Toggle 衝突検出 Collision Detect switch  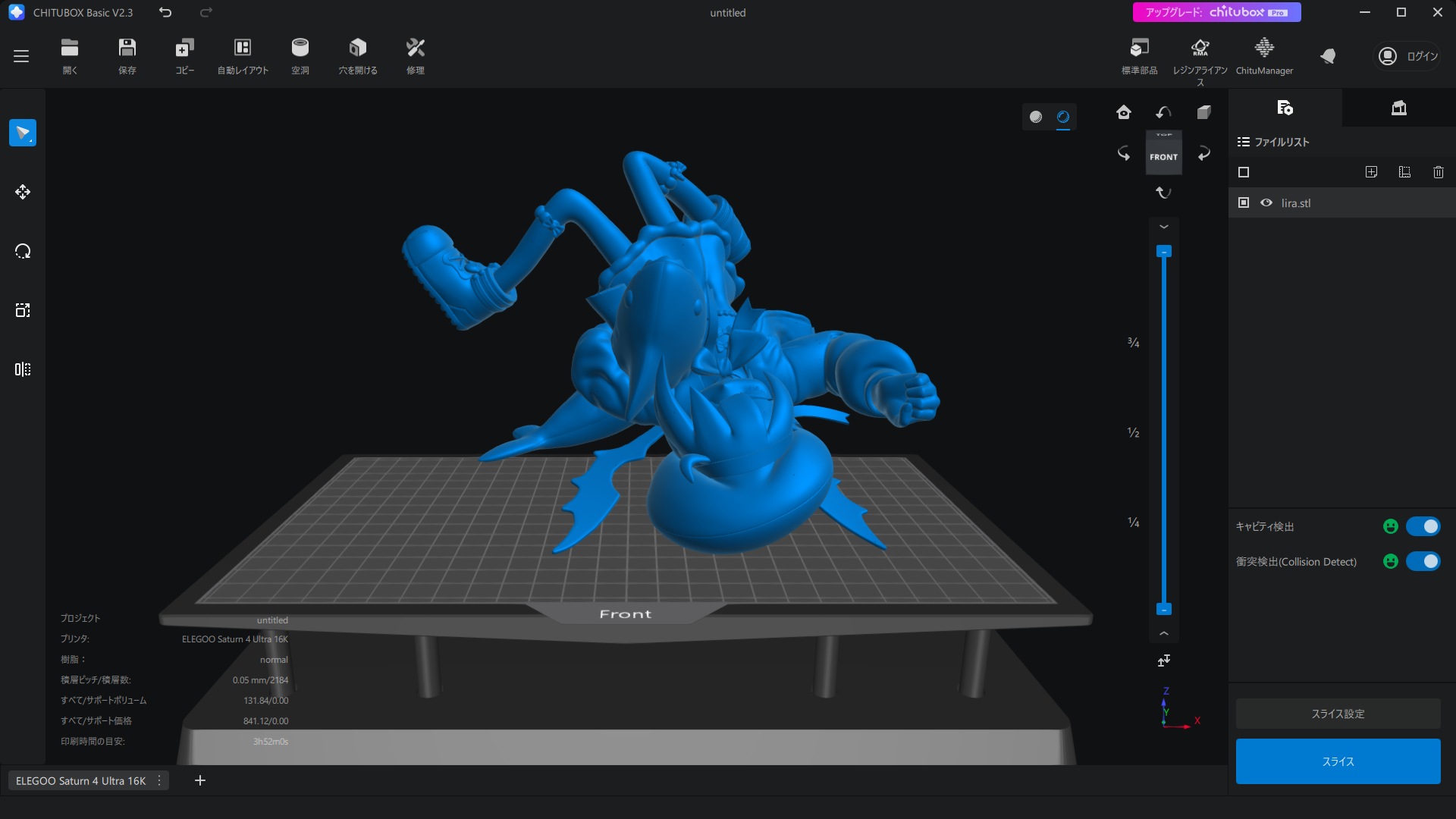(1423, 561)
